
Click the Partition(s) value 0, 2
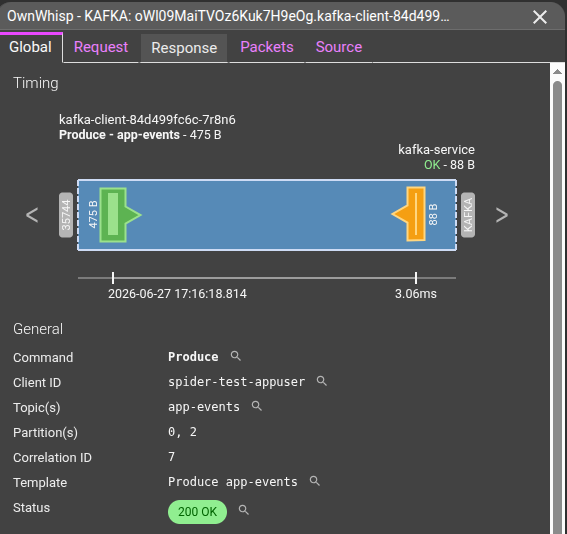(x=182, y=432)
